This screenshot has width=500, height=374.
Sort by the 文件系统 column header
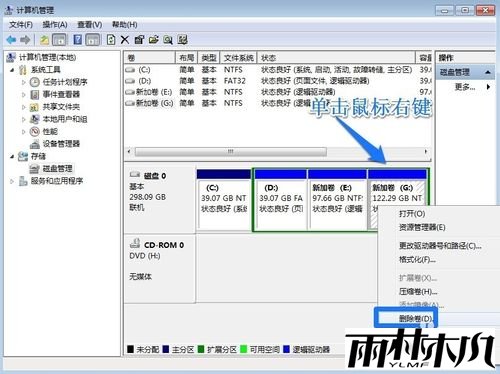pos(239,58)
